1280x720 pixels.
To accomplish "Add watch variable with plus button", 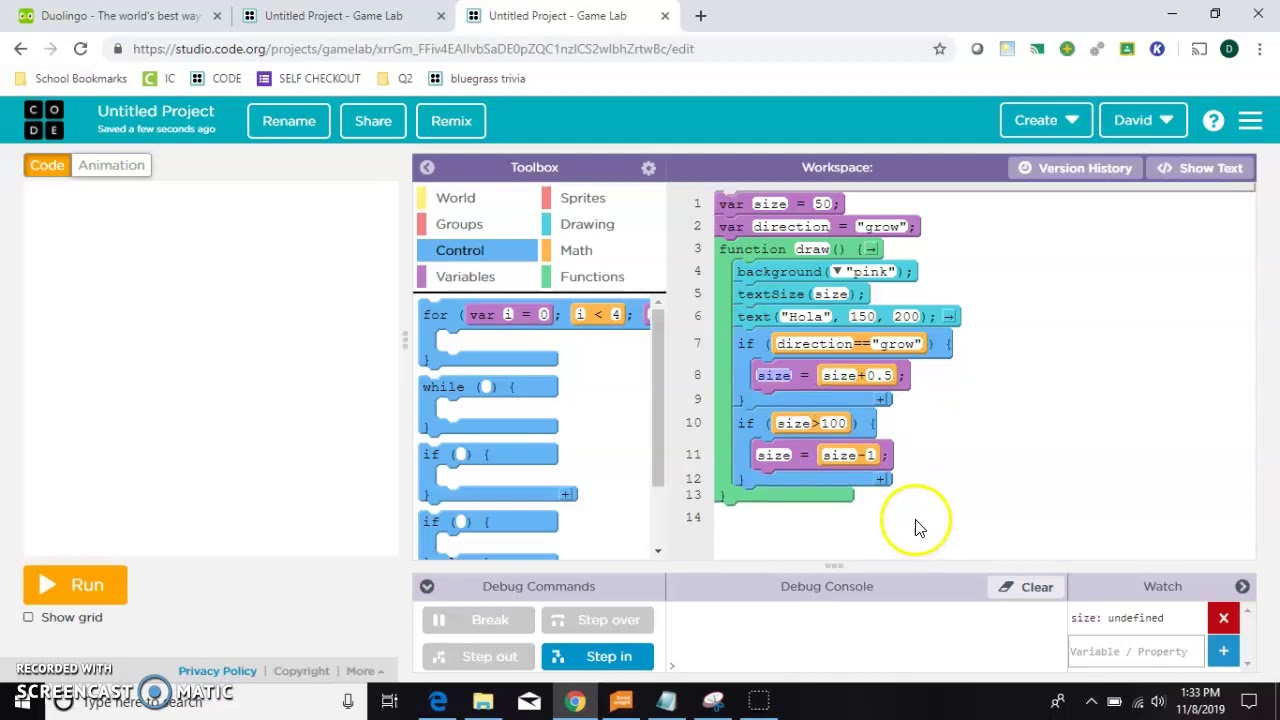I will click(1223, 652).
